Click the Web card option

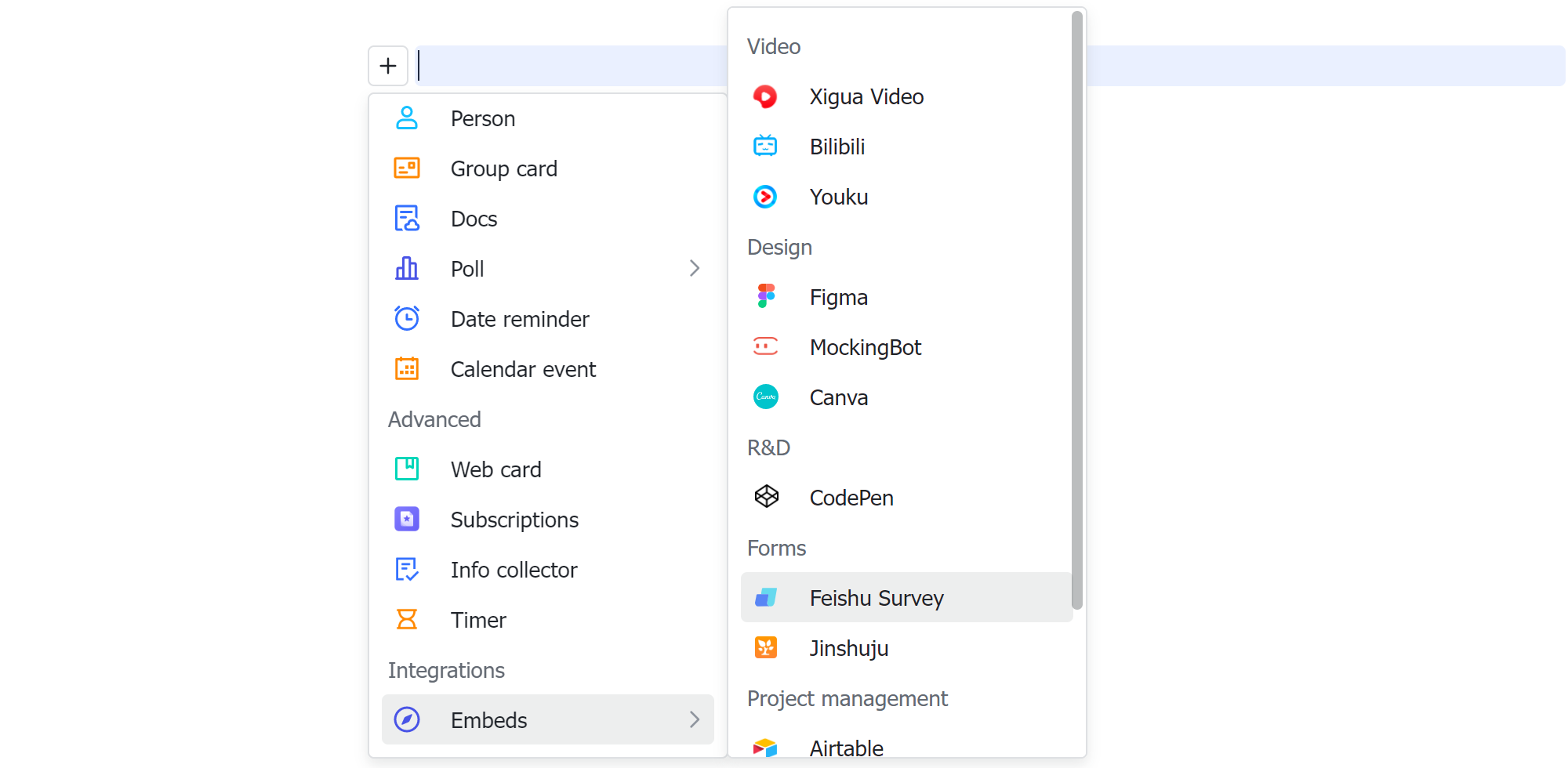tap(495, 469)
